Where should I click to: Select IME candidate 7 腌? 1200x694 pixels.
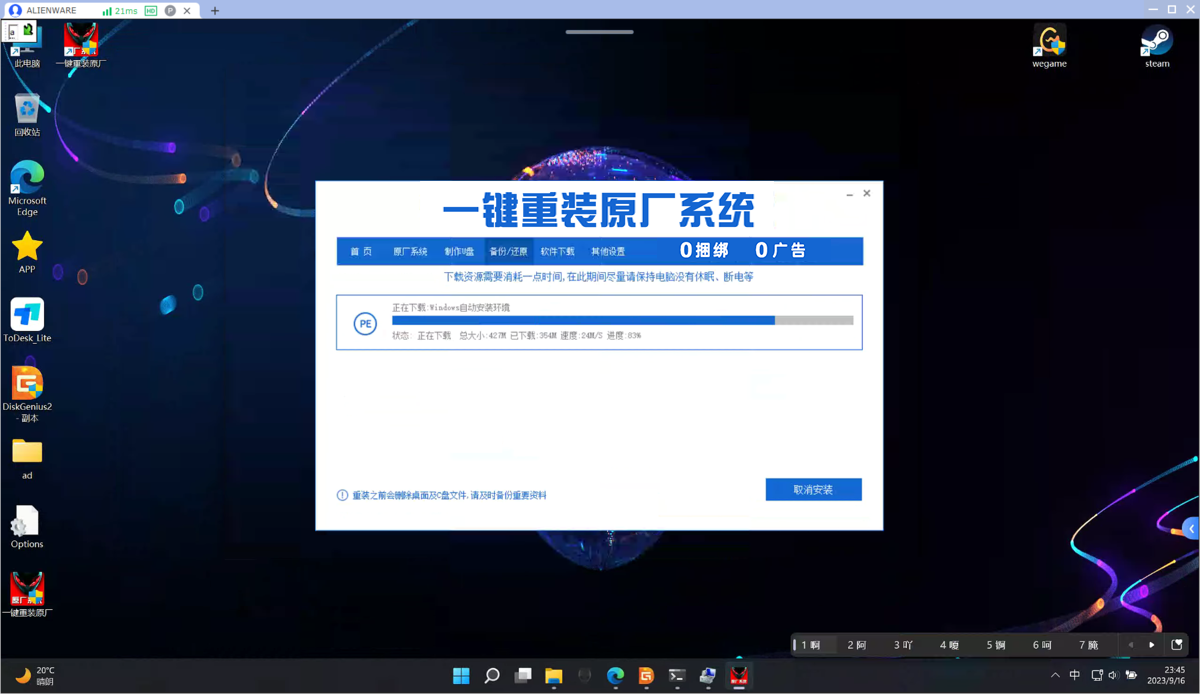tap(1088, 645)
